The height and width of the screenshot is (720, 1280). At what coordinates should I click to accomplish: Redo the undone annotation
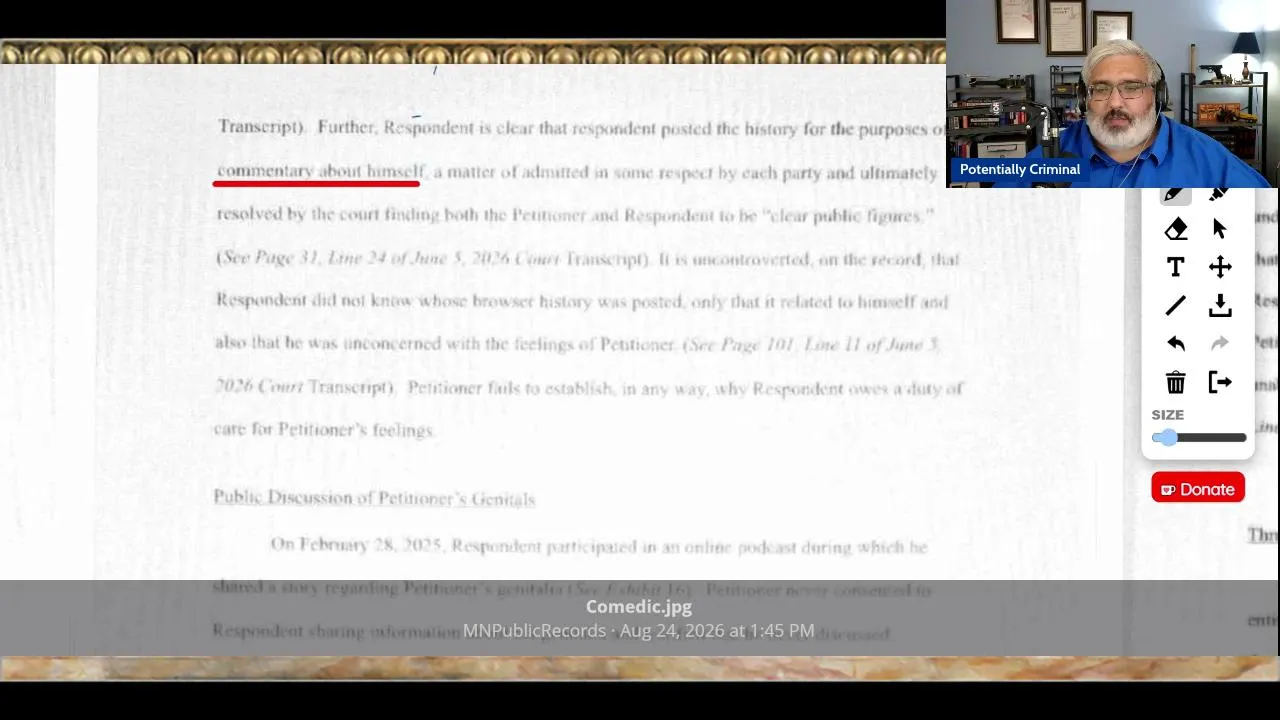pyautogui.click(x=1220, y=343)
